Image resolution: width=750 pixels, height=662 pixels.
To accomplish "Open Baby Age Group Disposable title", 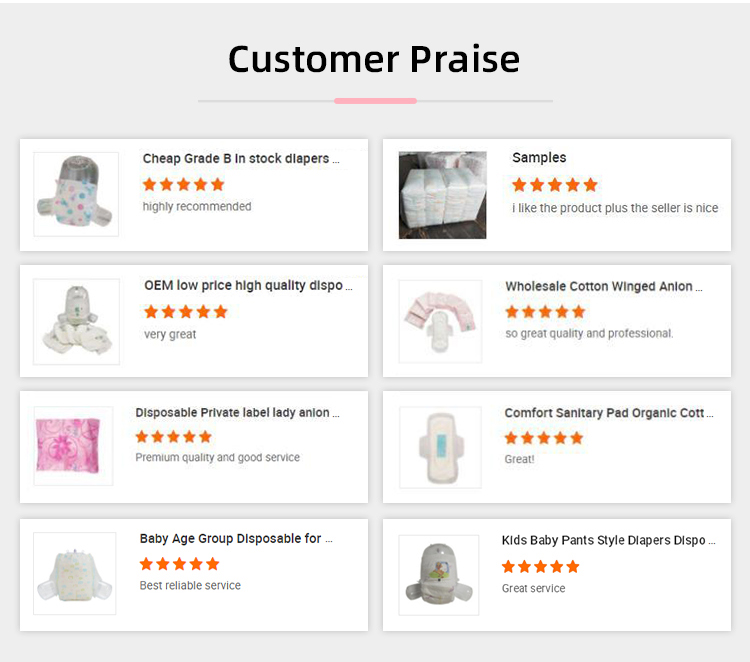I will 236,538.
